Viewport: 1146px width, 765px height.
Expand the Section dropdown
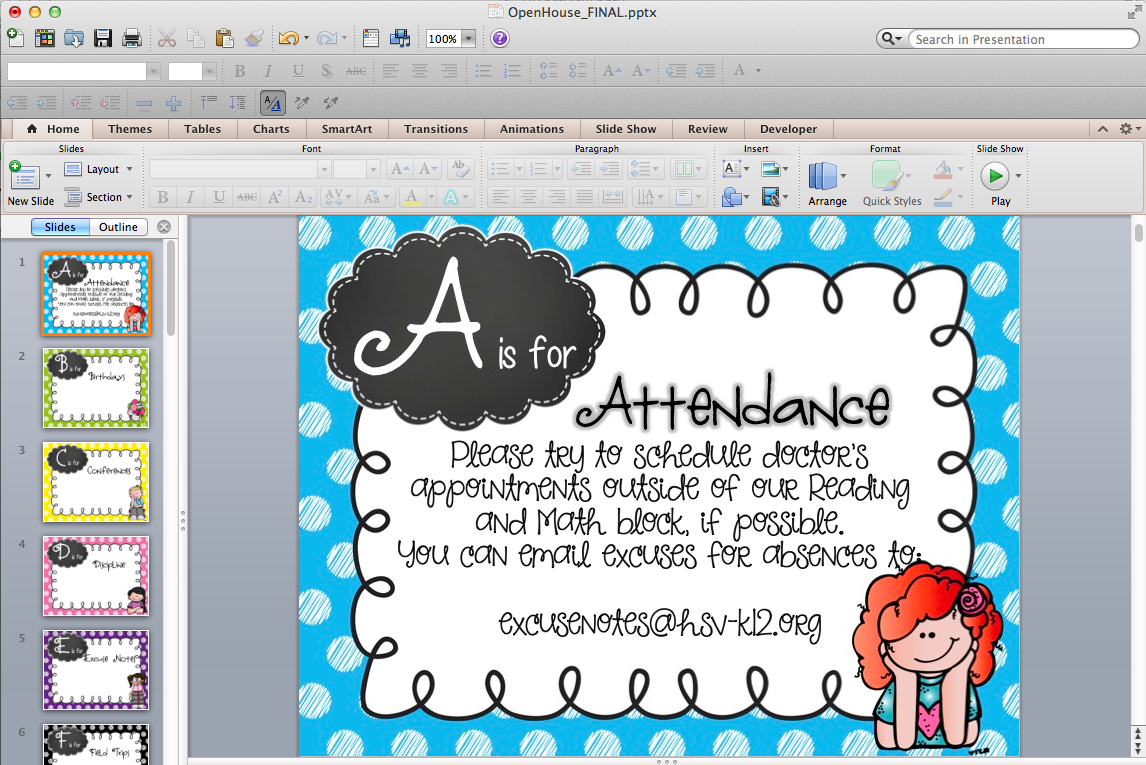(x=99, y=197)
